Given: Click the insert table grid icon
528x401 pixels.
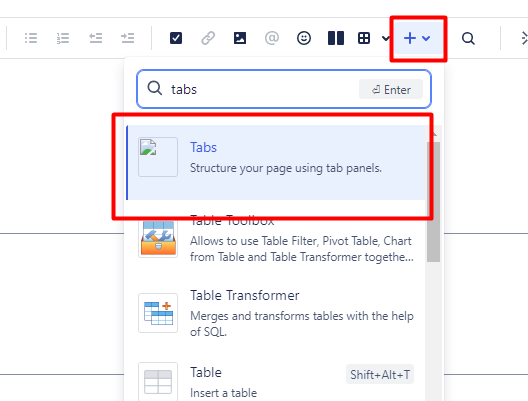Looking at the screenshot, I should [364, 38].
